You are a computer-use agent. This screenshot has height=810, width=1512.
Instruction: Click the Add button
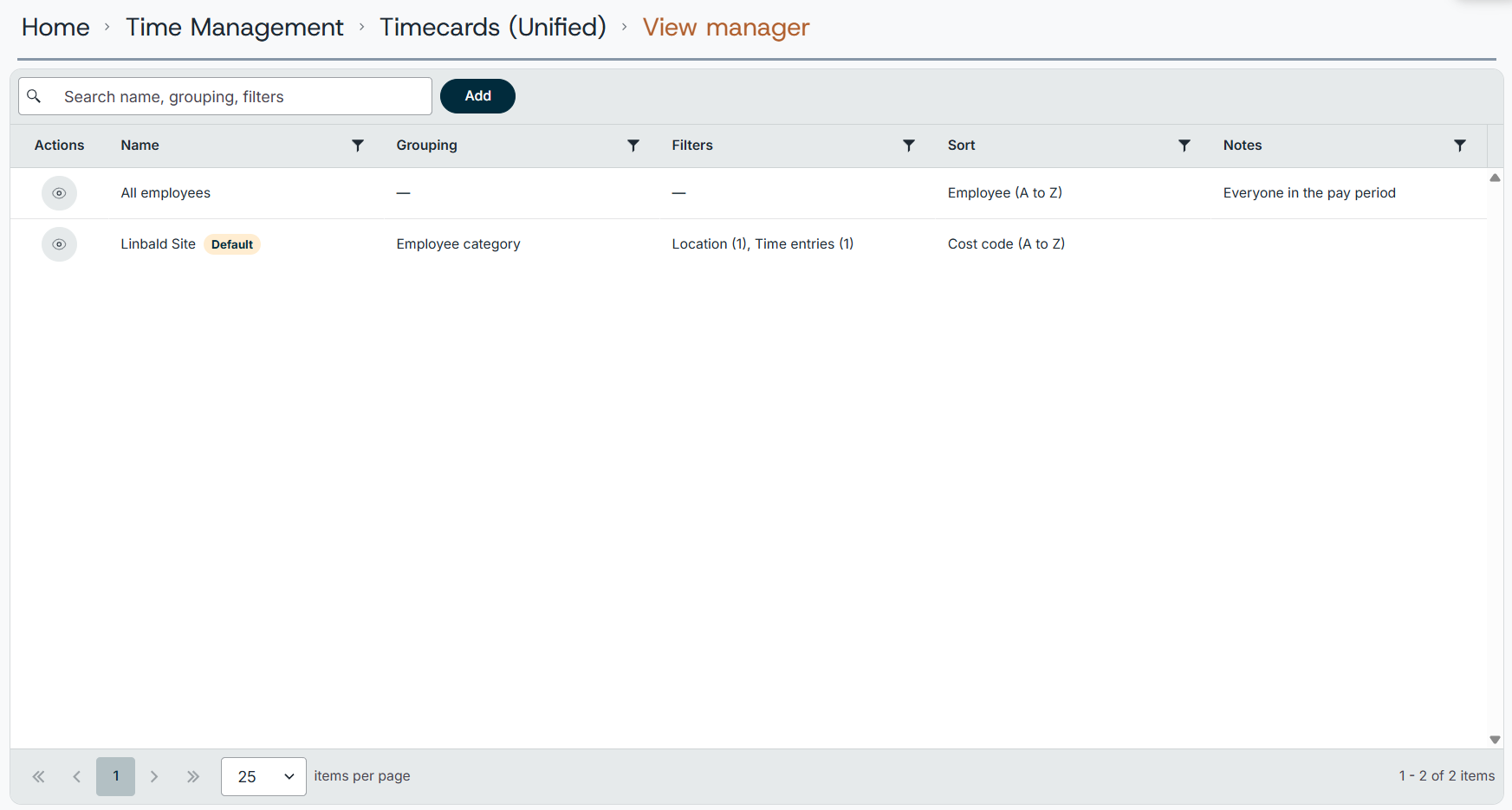(x=477, y=96)
